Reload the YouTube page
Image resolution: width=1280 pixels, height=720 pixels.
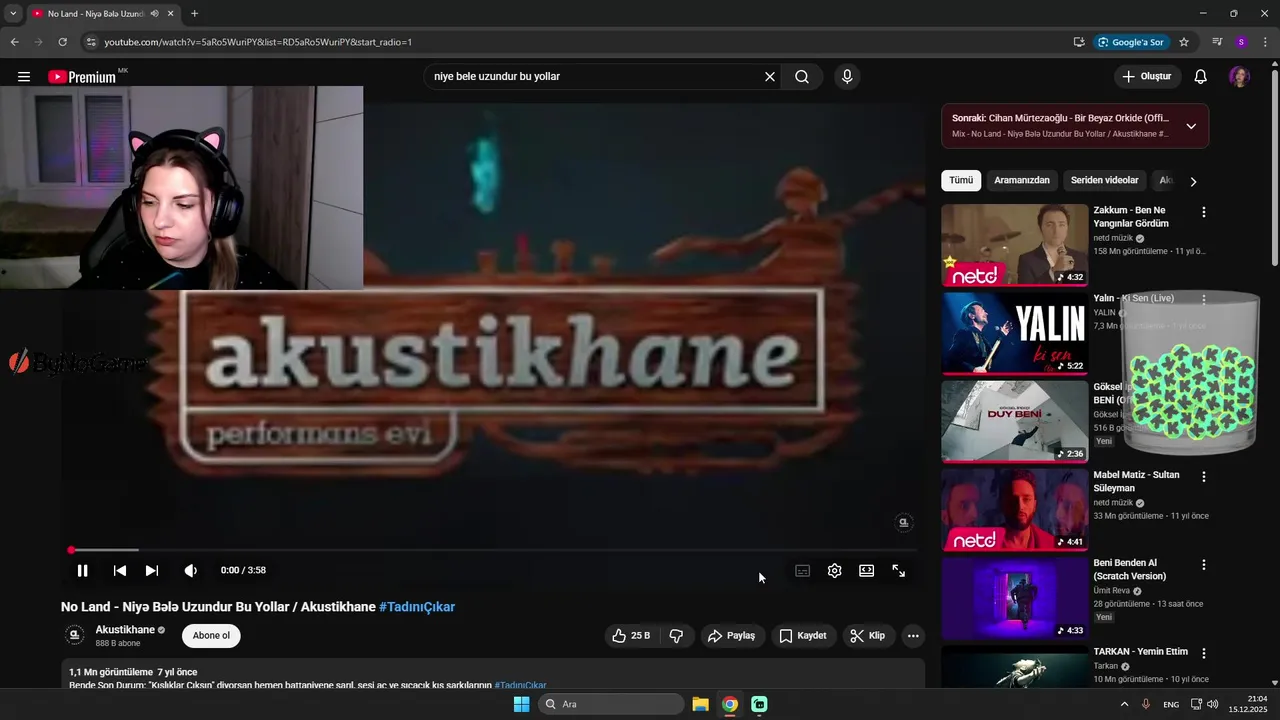coord(62,42)
